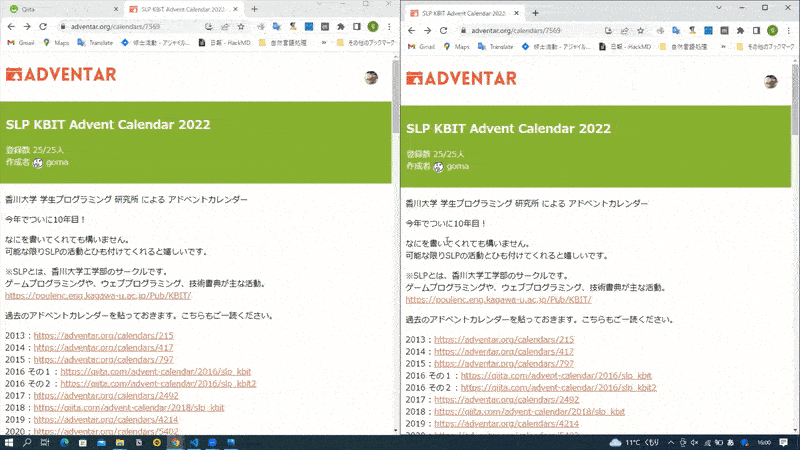
Task: Open poulenc.eng.kagawa-u.ac.jp KBIT link in left page
Action: 98,295
